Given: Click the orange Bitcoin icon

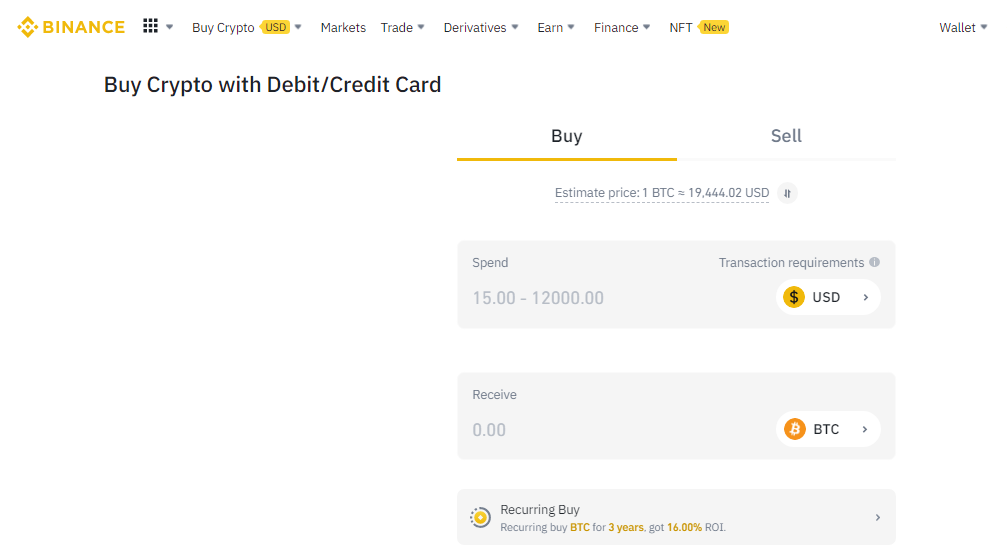Looking at the screenshot, I should tap(794, 429).
